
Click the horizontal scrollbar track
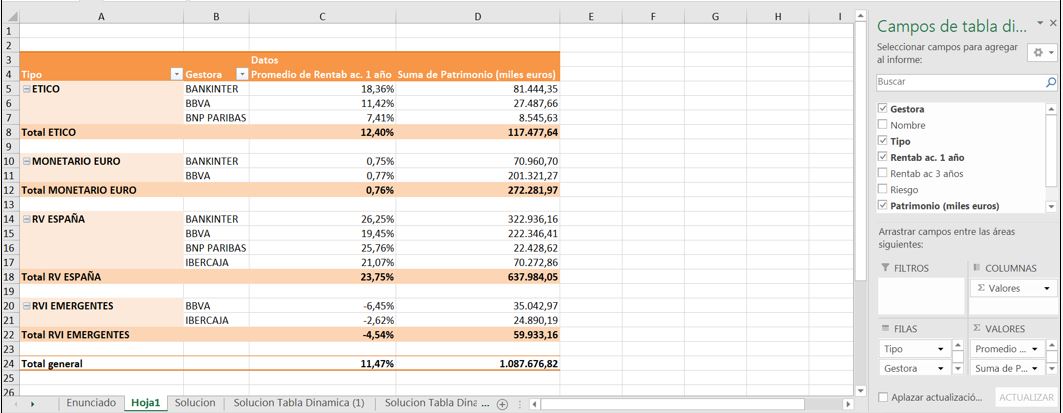click(823, 404)
